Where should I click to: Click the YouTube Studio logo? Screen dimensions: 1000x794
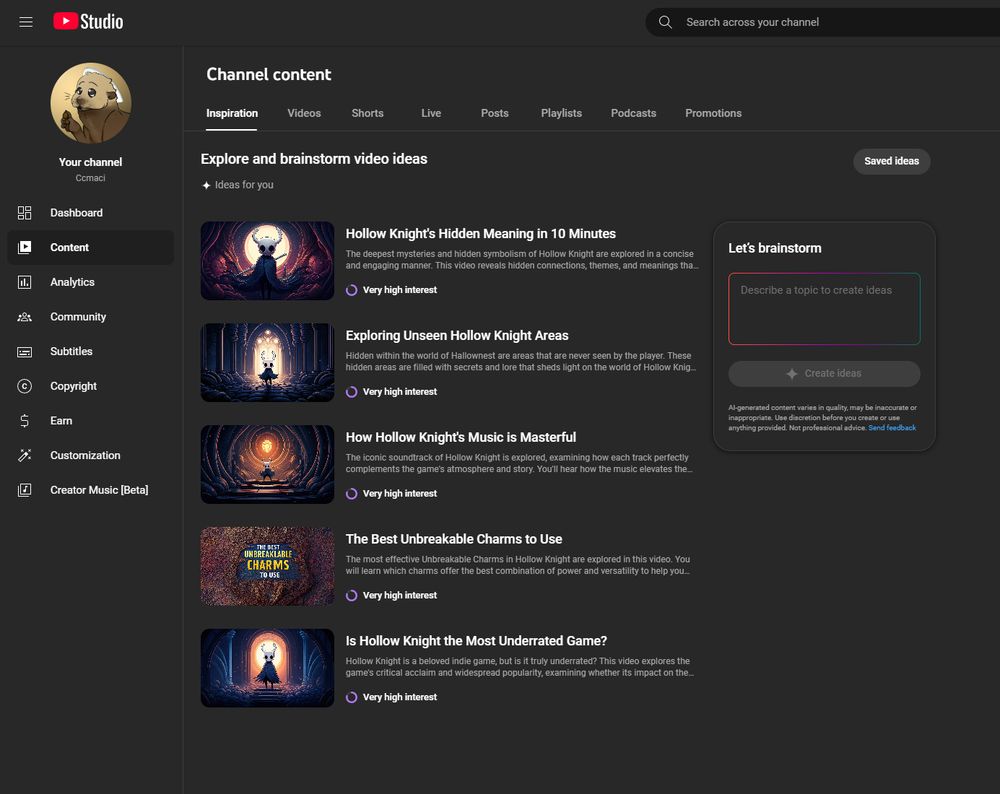[88, 22]
